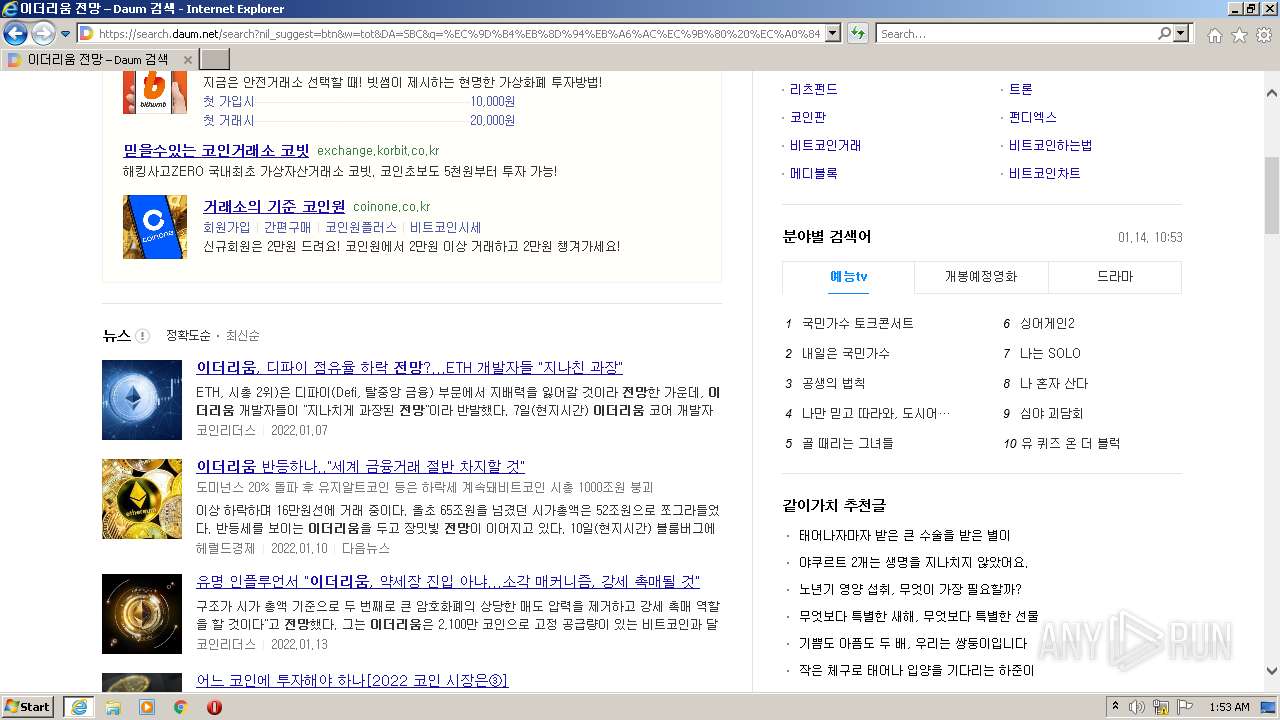Open the 이더리움 반등하나 news headline
Viewport: 1280px width, 720px height.
click(x=361, y=467)
